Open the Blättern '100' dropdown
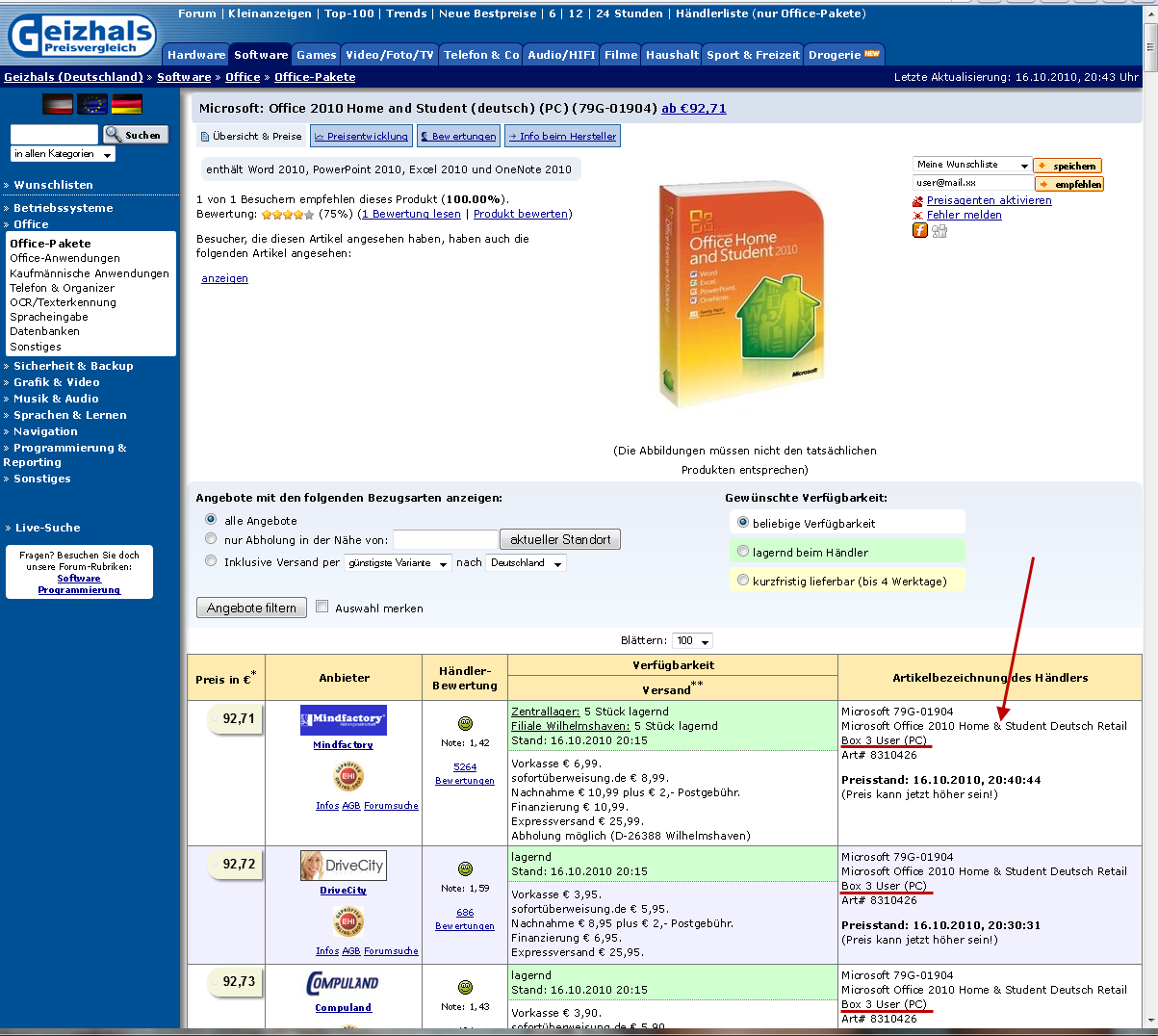This screenshot has width=1158, height=1036. 692,641
